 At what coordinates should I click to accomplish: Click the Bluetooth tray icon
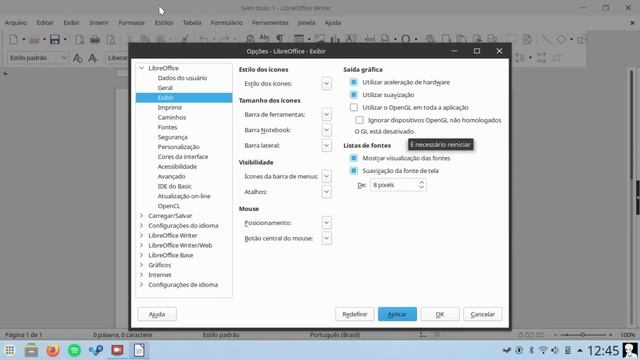[531, 350]
